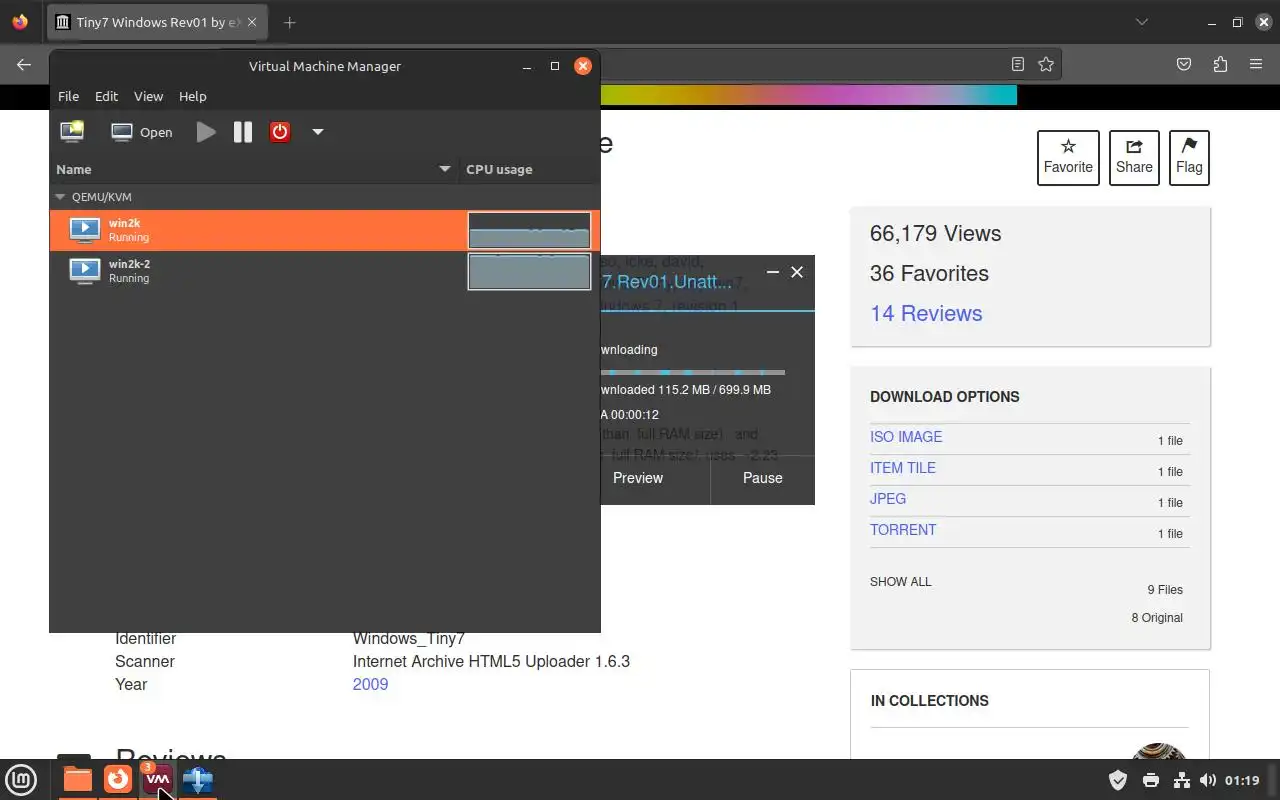Open the 14 Reviews link
Image resolution: width=1280 pixels, height=800 pixels.
tap(926, 313)
